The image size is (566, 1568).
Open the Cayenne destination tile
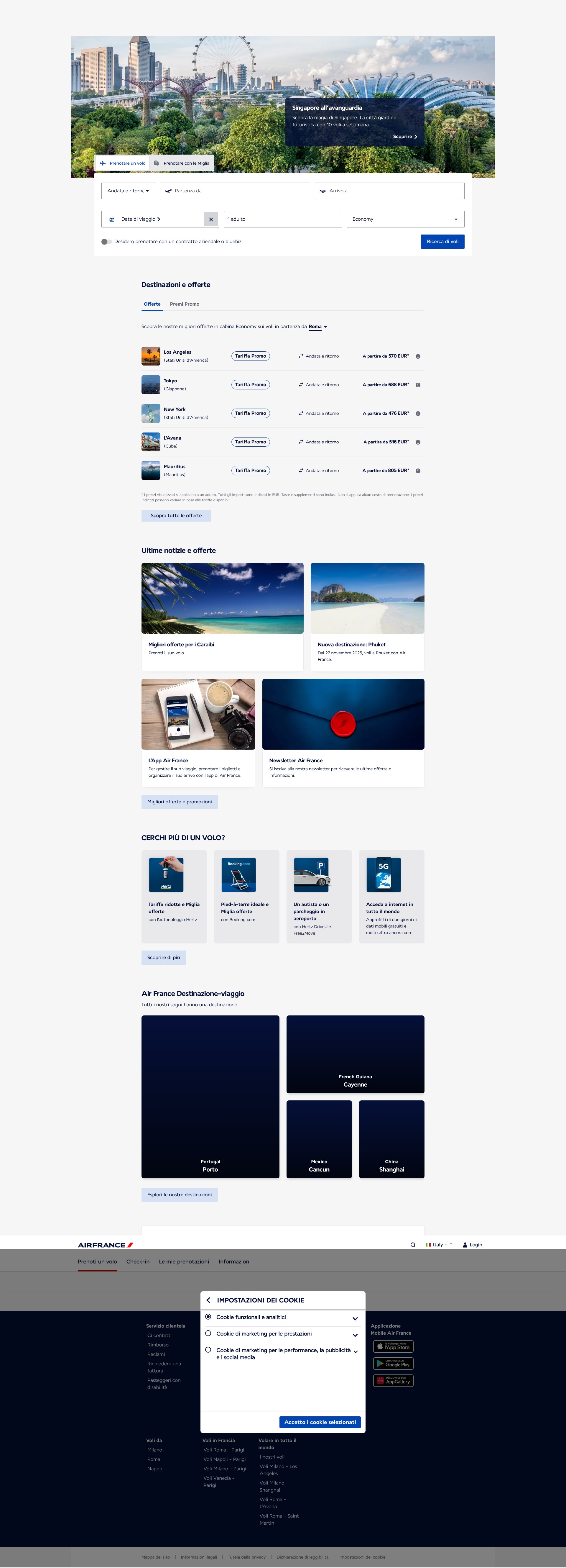[356, 1054]
